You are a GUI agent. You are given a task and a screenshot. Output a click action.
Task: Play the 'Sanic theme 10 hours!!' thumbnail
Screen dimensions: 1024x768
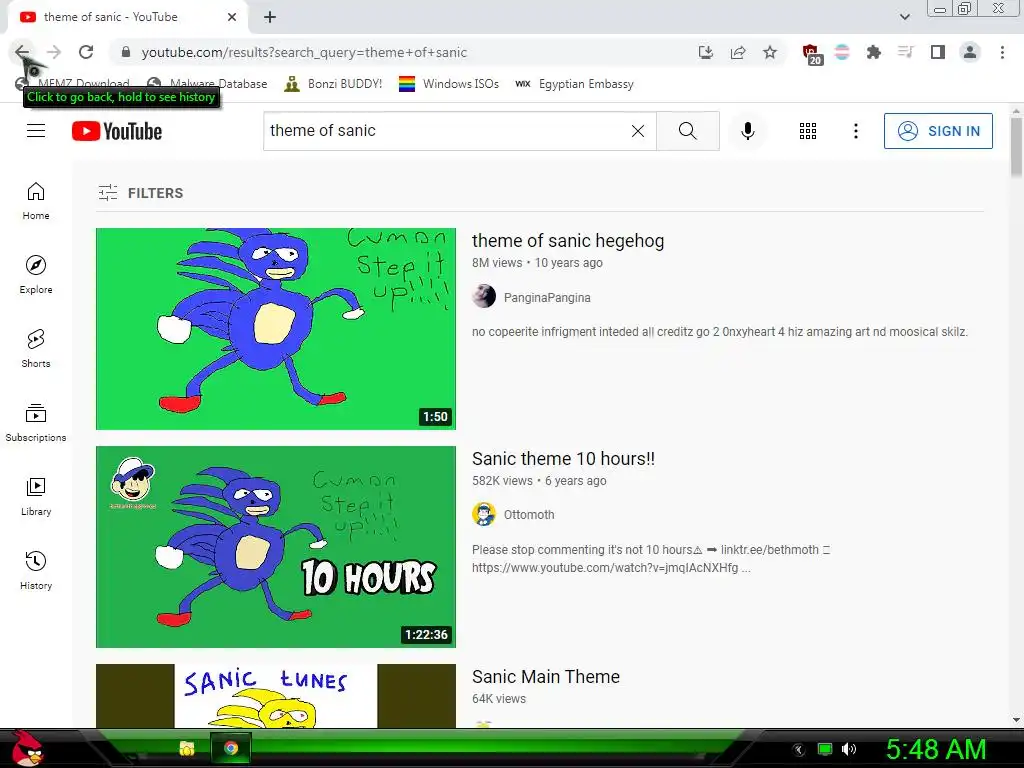(x=276, y=547)
